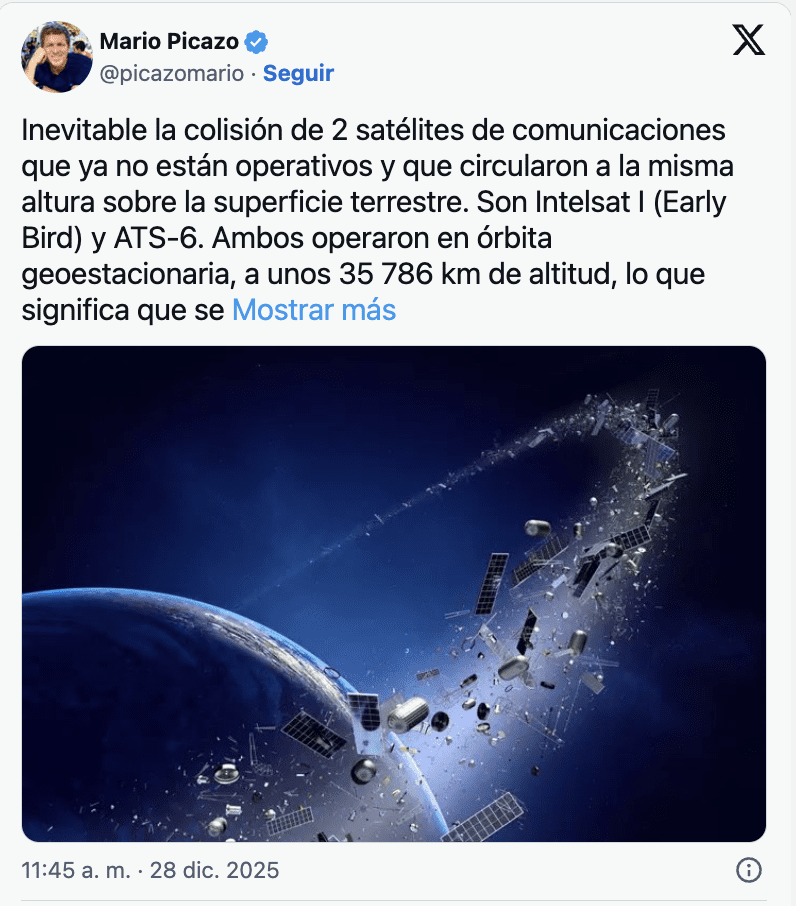Click the date 28 dic. 2025
796x906 pixels.
point(214,870)
